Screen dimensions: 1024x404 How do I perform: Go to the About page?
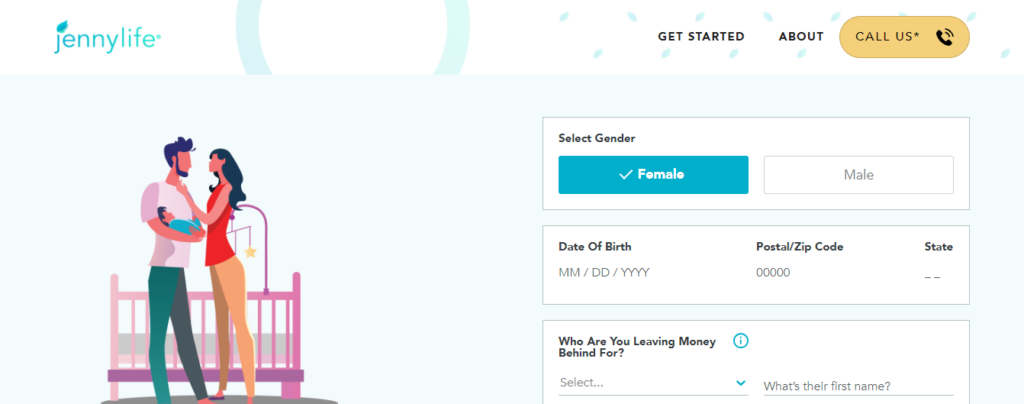[x=801, y=37]
